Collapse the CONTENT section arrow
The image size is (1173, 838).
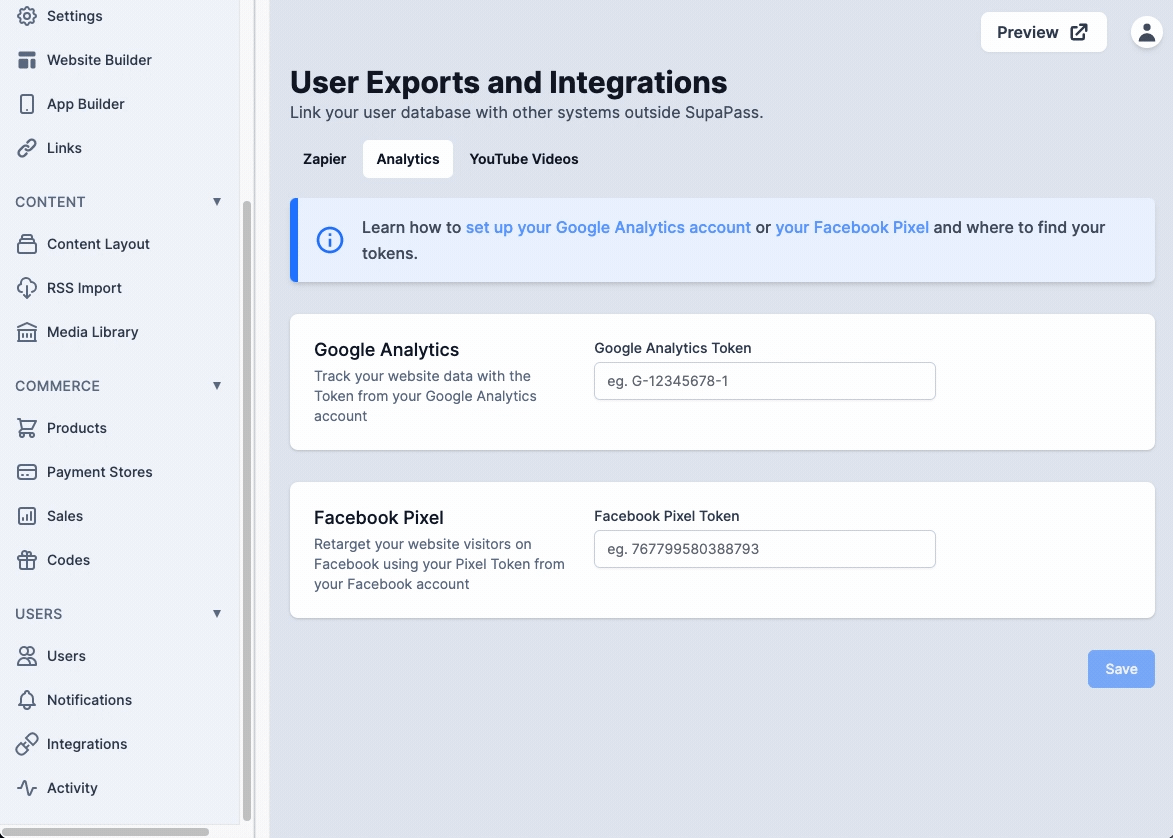tap(217, 202)
